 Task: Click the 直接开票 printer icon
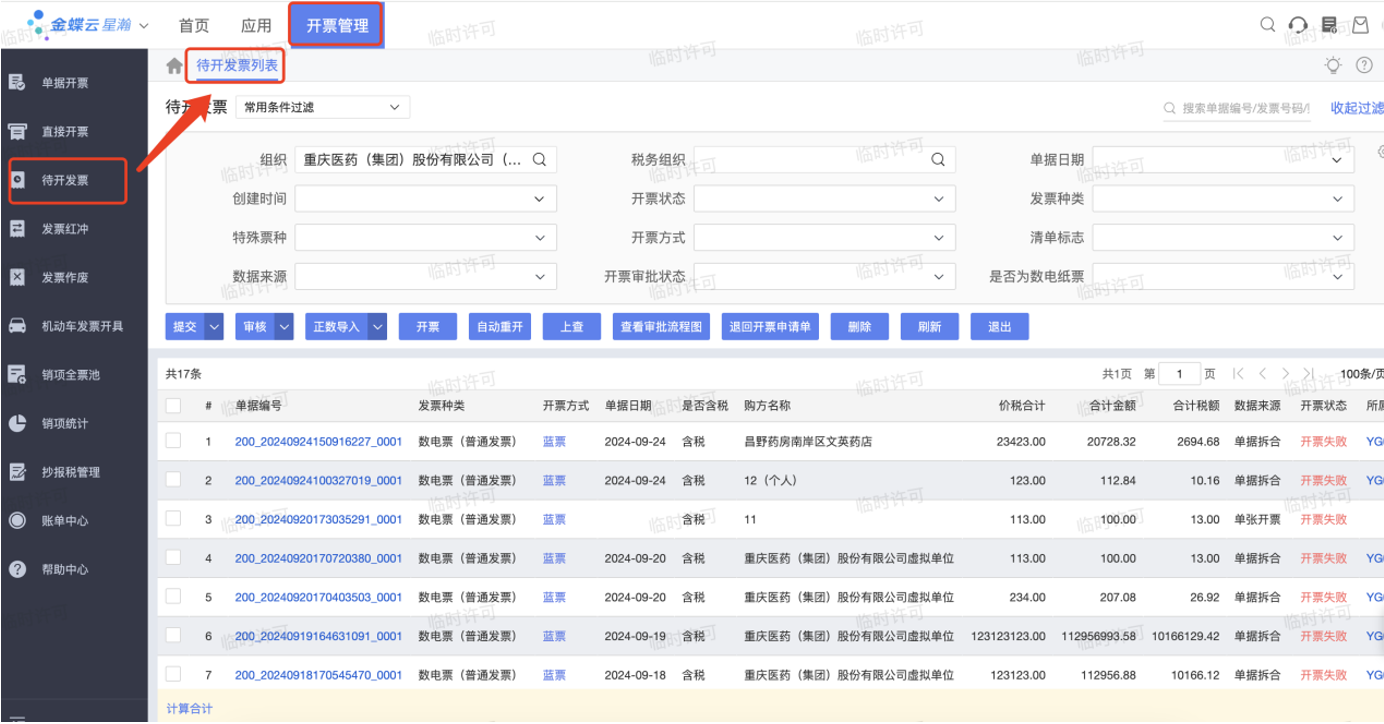coord(17,131)
